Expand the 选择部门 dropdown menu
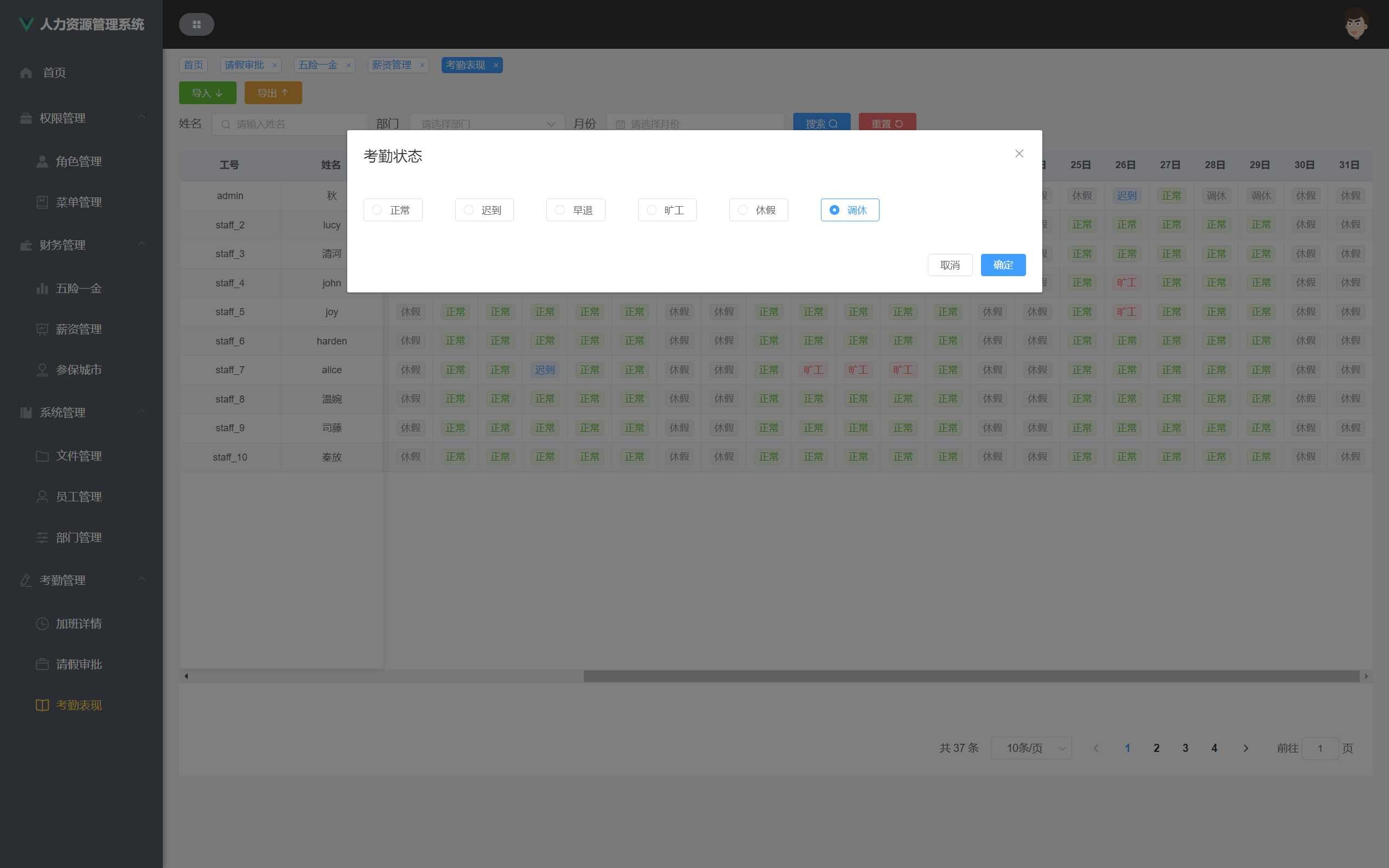Screen dimensions: 1389x868 click(x=487, y=123)
